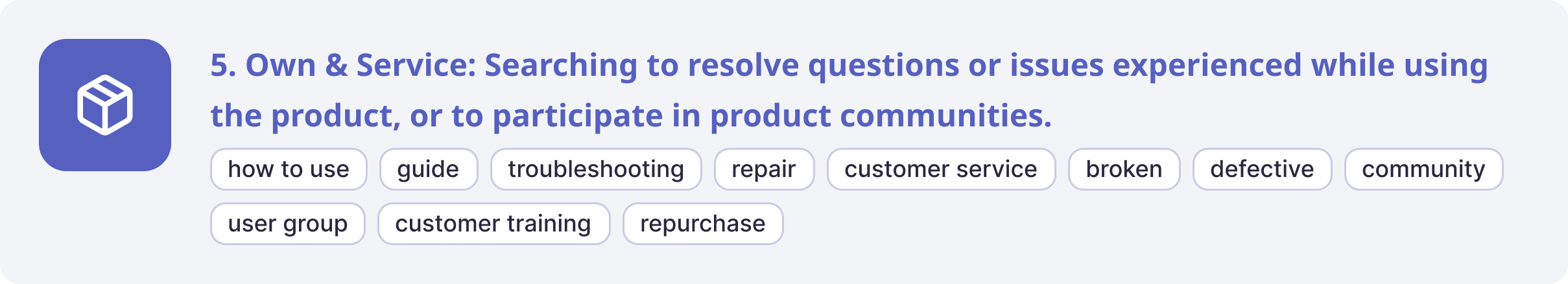Click the word "experienced" in the heading
The height and width of the screenshot is (284, 1568).
[1207, 65]
